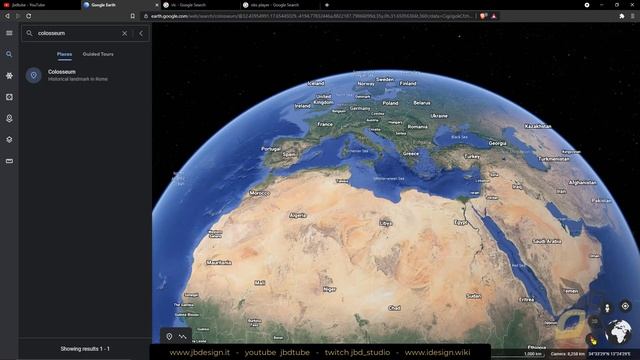Click the Morocco label on globe
This screenshot has width=640, height=360.
[259, 193]
